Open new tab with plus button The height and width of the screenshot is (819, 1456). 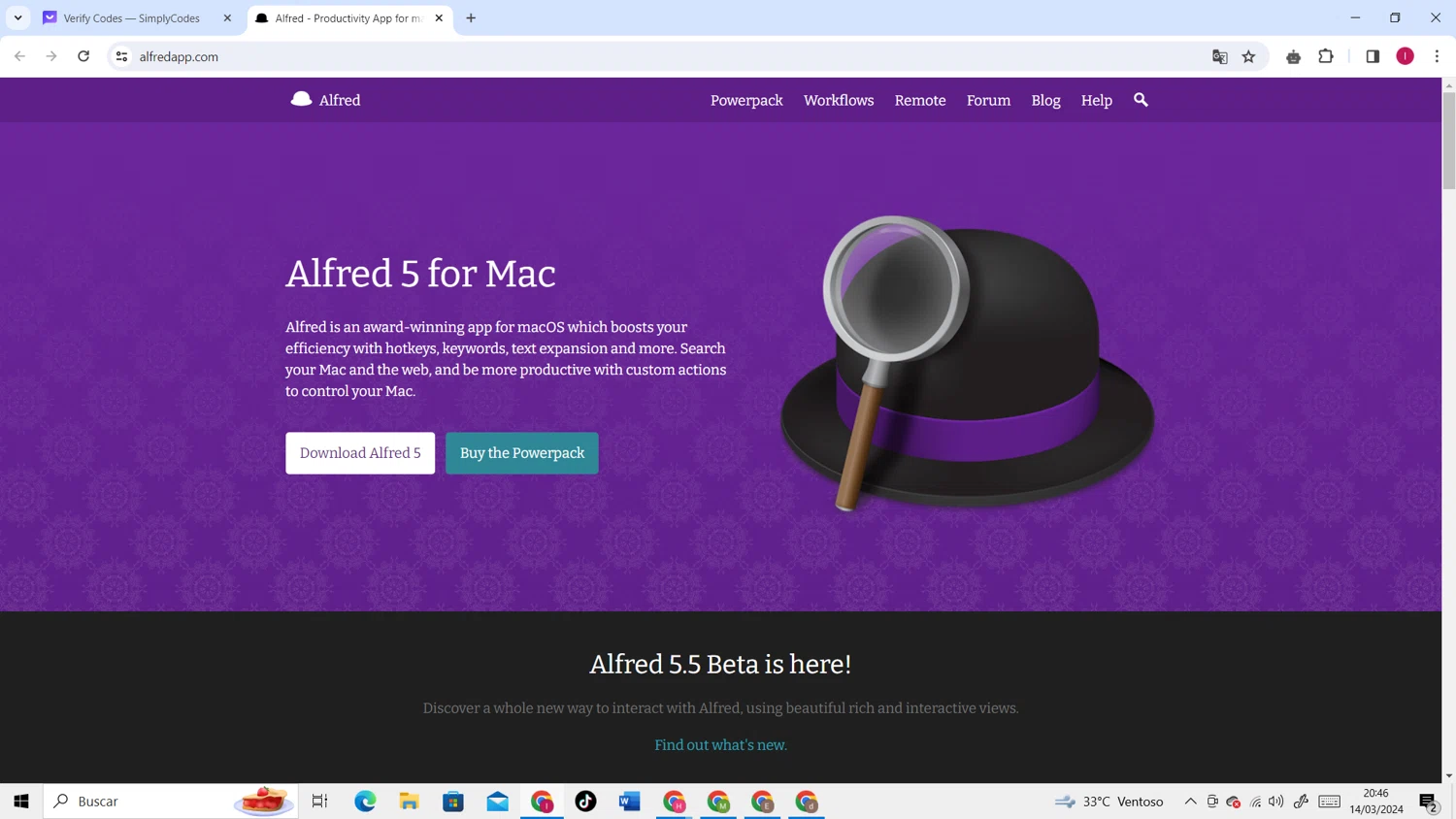click(471, 17)
